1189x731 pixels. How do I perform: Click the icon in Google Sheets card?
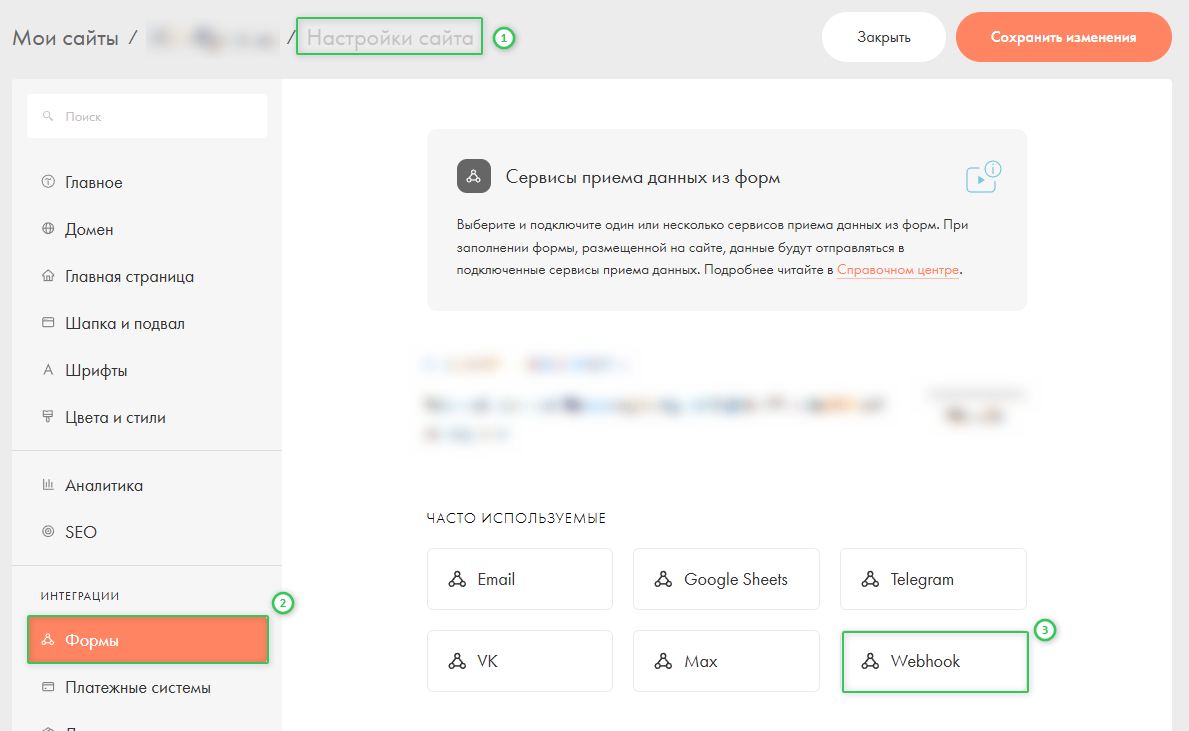point(664,579)
